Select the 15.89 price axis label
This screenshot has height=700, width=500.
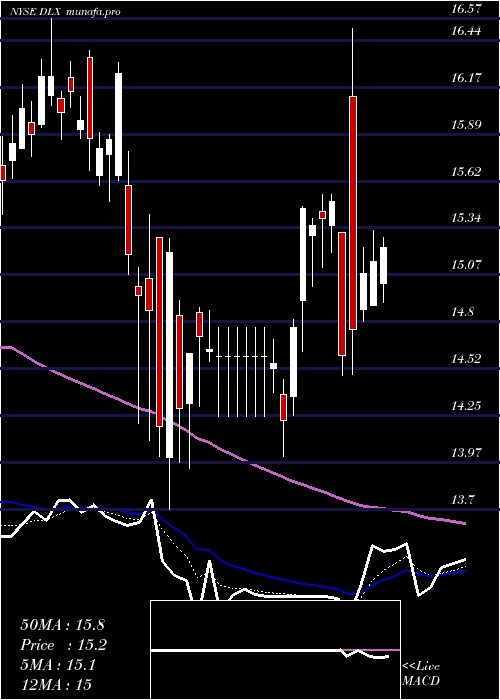point(466,124)
